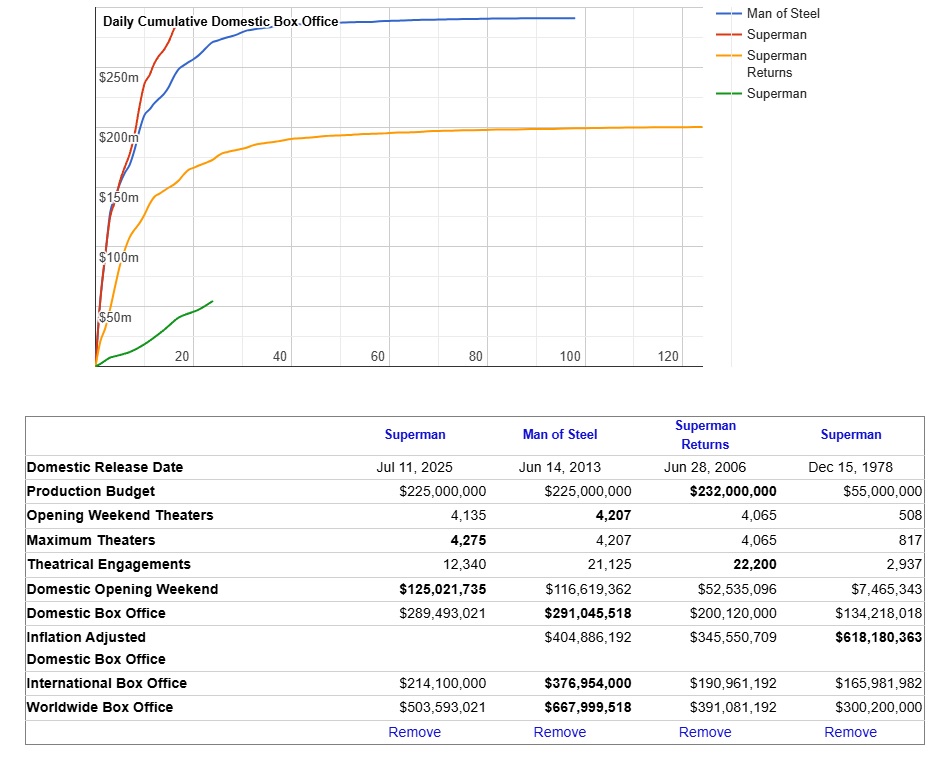Viewport: 939px width, 762px height.
Task: Click the $125,021,735 opening weekend value
Action: click(443, 589)
